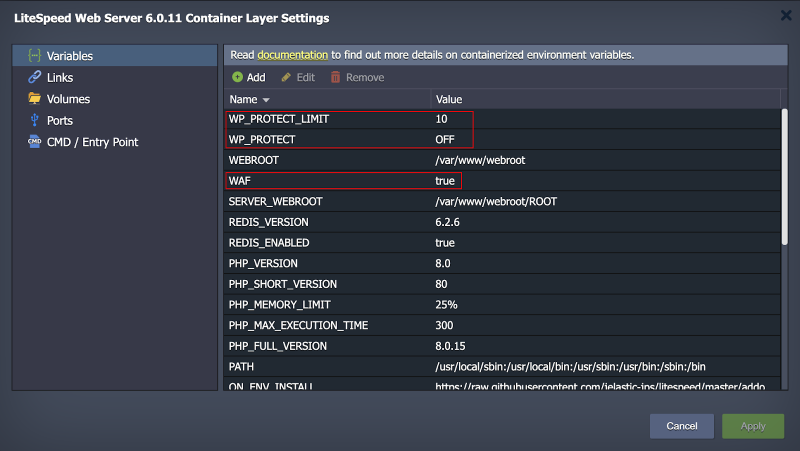
Task: Select the REDIS_VERSION variable name
Action: pos(268,222)
